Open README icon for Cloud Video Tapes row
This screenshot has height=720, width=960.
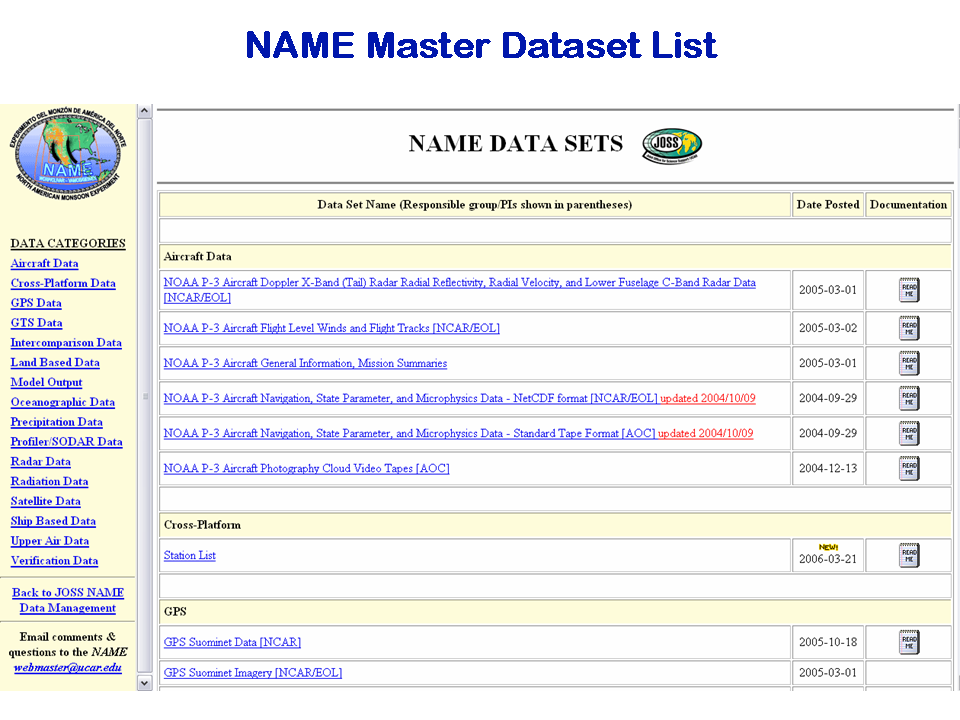point(909,468)
